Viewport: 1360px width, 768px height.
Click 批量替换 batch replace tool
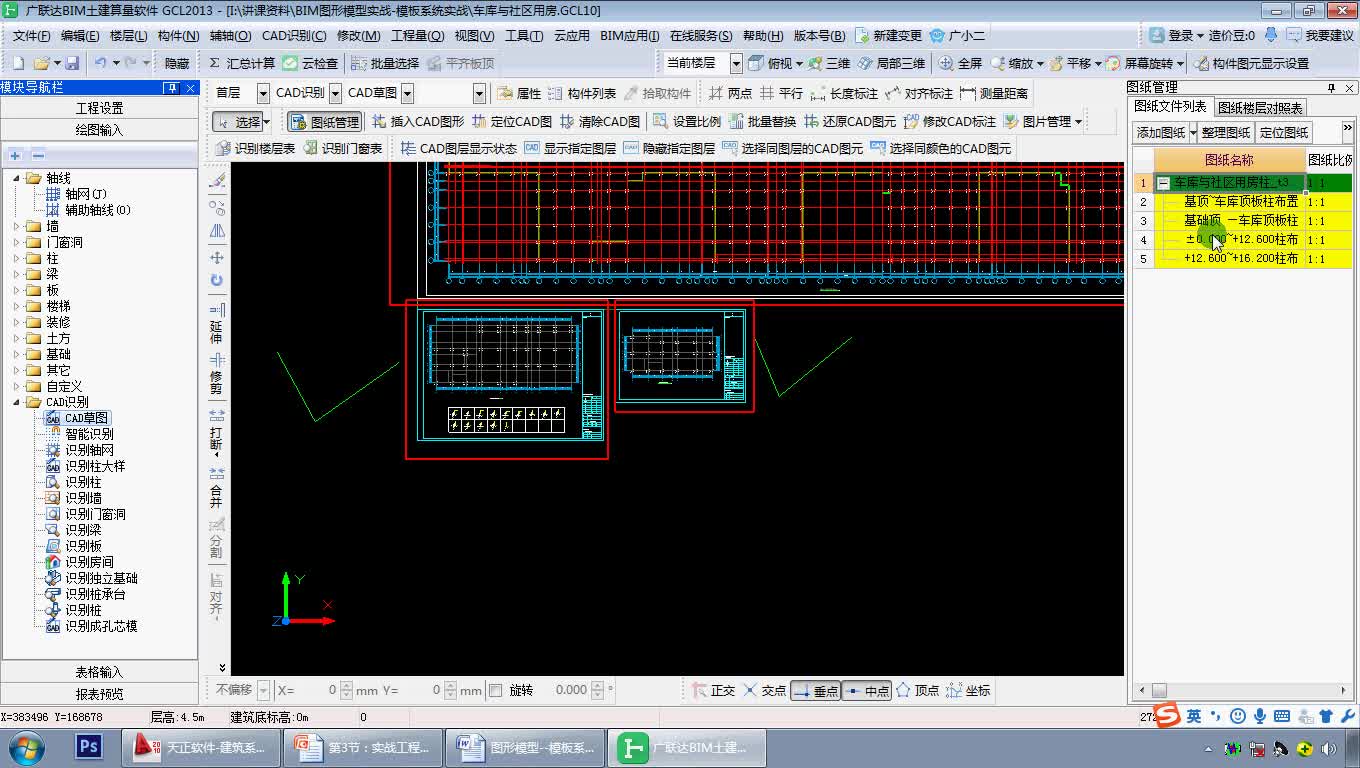point(763,121)
